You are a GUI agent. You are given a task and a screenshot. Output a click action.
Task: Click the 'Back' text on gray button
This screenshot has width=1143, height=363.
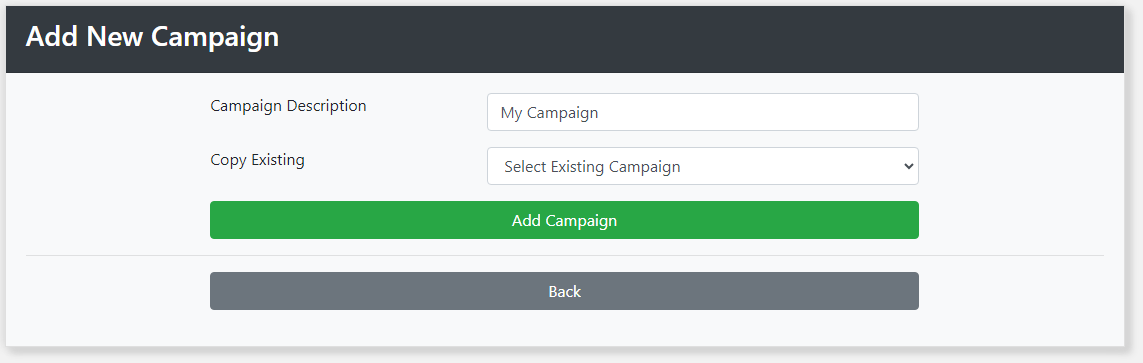(x=564, y=292)
